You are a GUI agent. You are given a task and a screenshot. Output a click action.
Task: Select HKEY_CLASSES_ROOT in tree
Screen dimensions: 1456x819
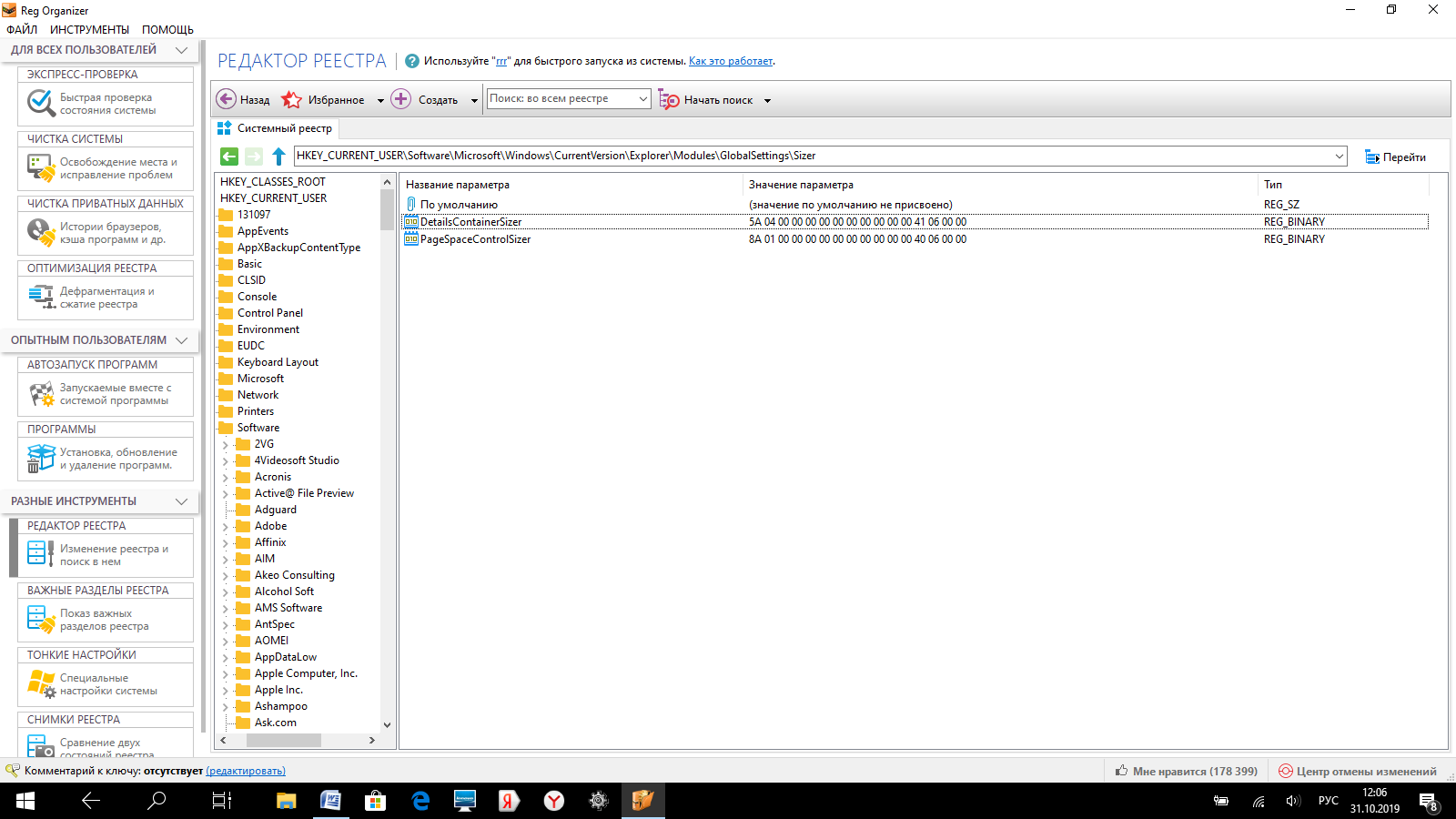click(x=272, y=182)
